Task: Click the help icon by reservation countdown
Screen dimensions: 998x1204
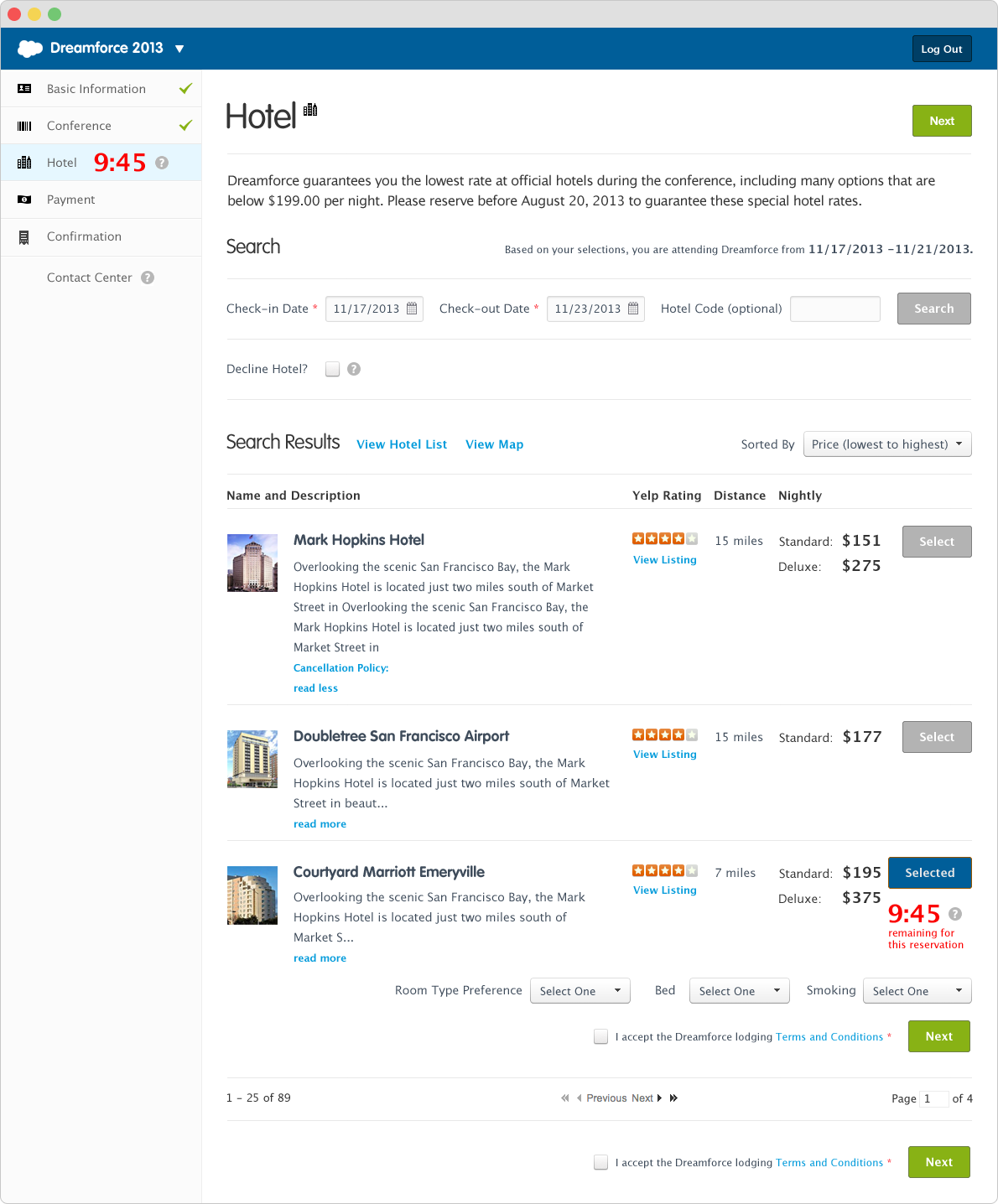Action: [955, 914]
